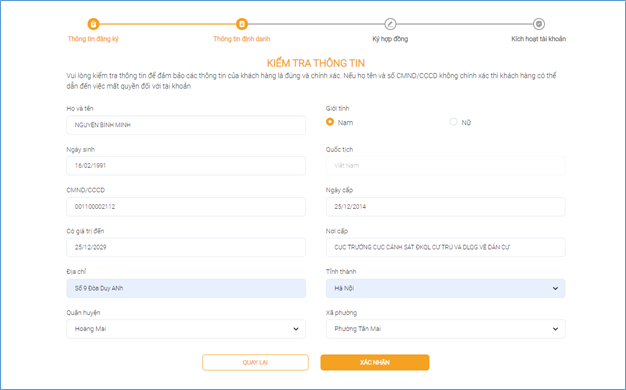Open the Tỉnh thành dropdown showing Hà Nội
This screenshot has height=390, width=626.
point(446,288)
